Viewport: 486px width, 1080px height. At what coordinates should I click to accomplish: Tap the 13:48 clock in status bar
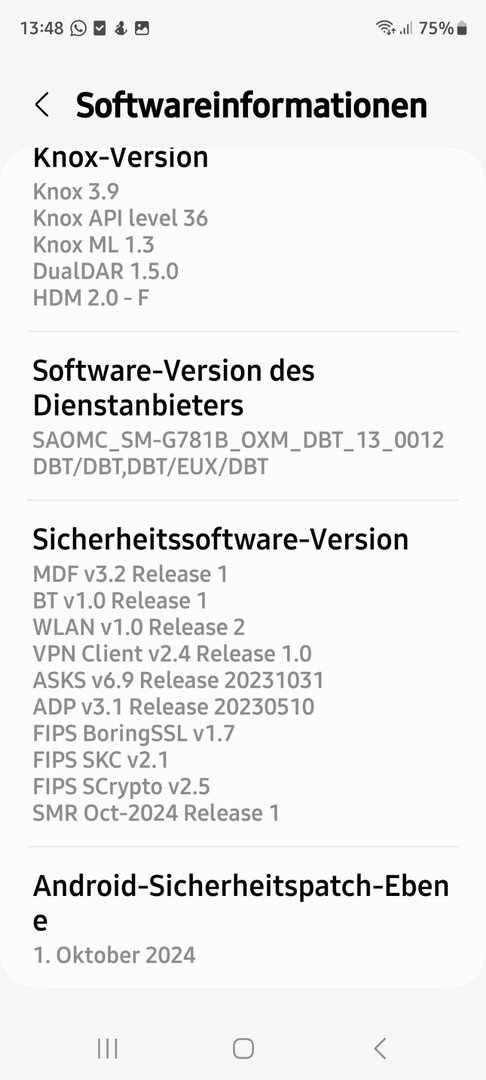tap(41, 28)
